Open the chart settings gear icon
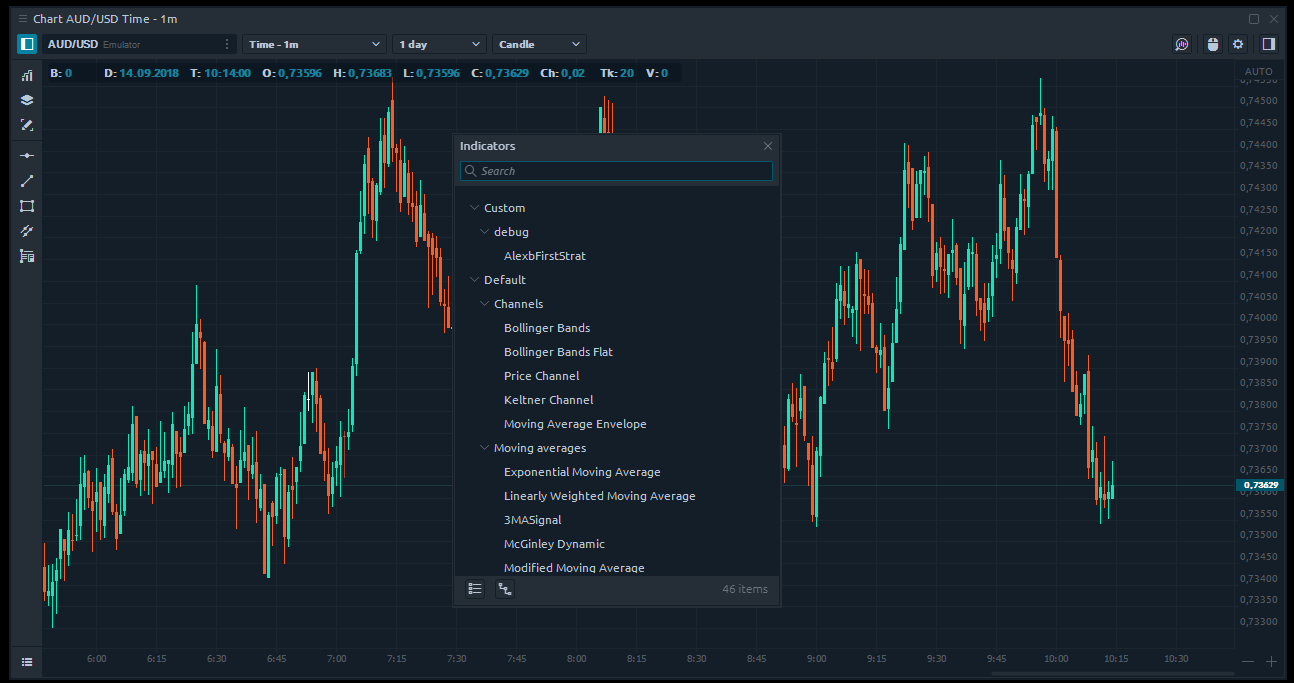Viewport: 1294px width, 683px height. point(1238,44)
